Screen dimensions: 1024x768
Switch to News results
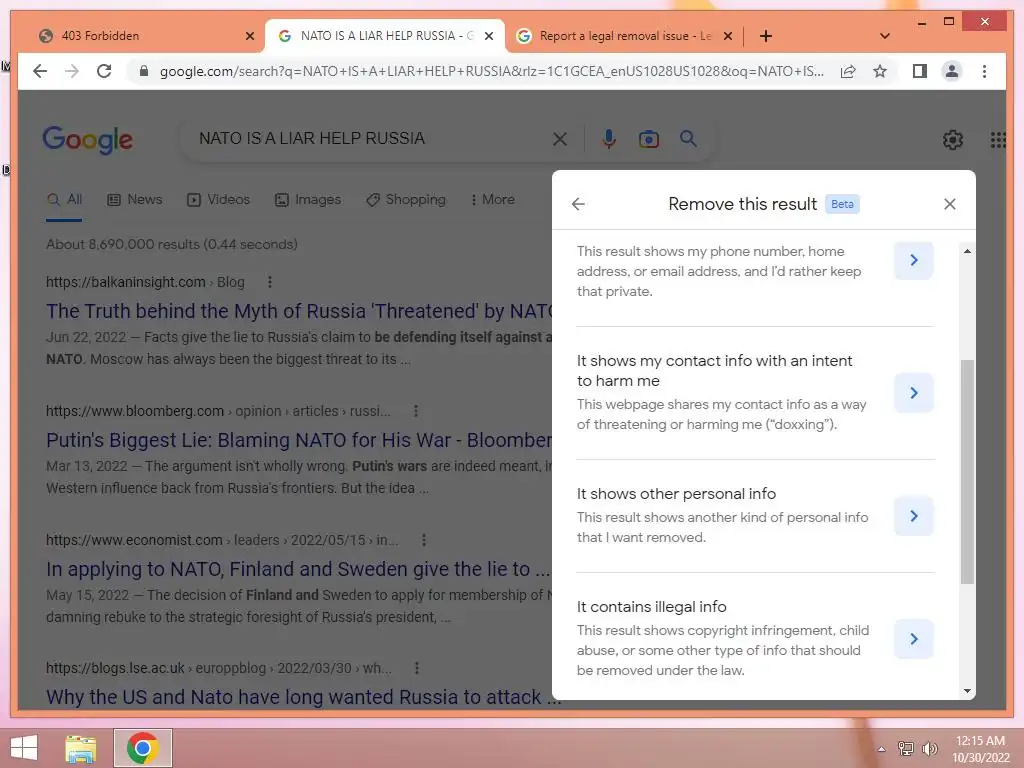[x=135, y=200]
